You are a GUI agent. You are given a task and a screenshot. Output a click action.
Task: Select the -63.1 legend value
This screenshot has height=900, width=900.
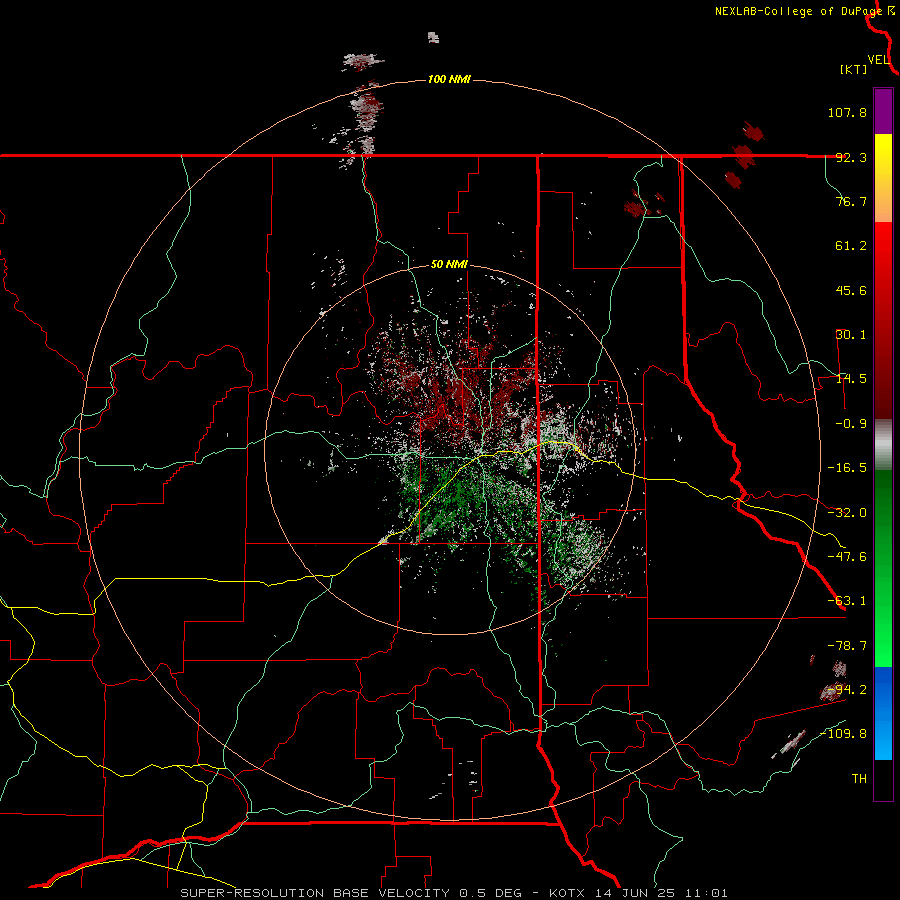click(847, 601)
